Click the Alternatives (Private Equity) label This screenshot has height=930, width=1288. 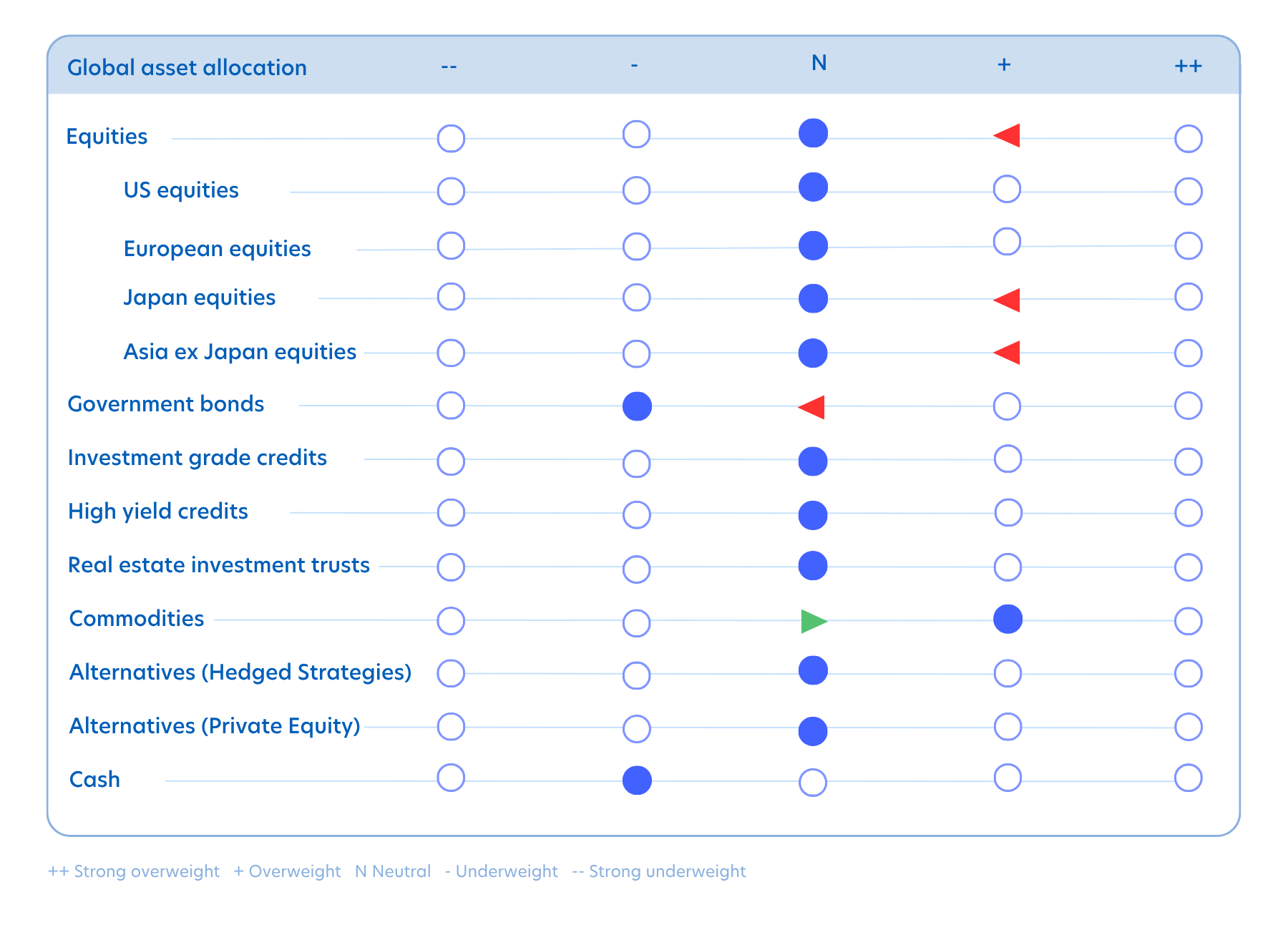coord(215,726)
